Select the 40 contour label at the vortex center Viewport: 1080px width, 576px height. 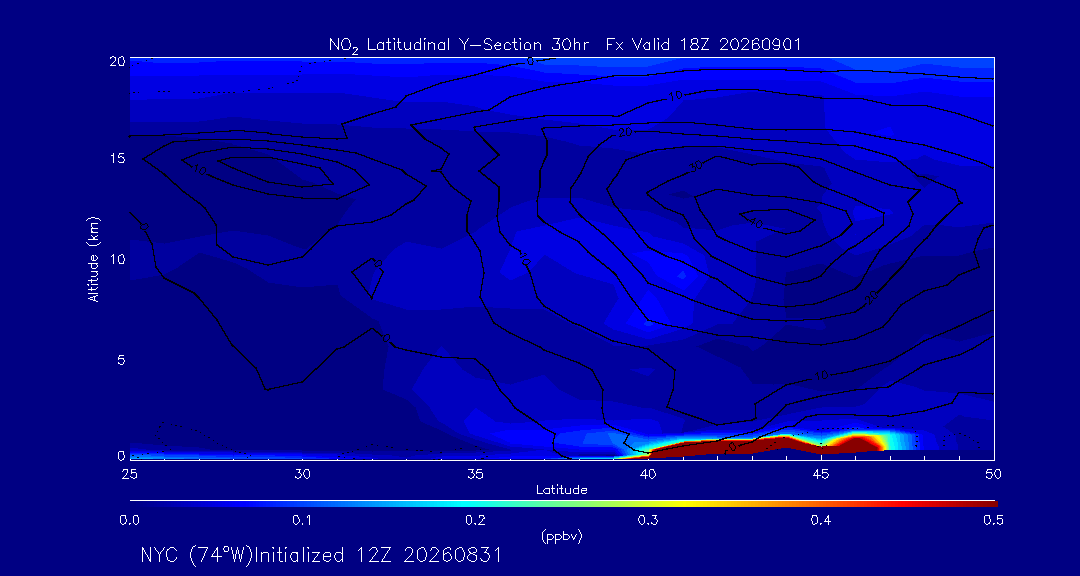[x=756, y=224]
